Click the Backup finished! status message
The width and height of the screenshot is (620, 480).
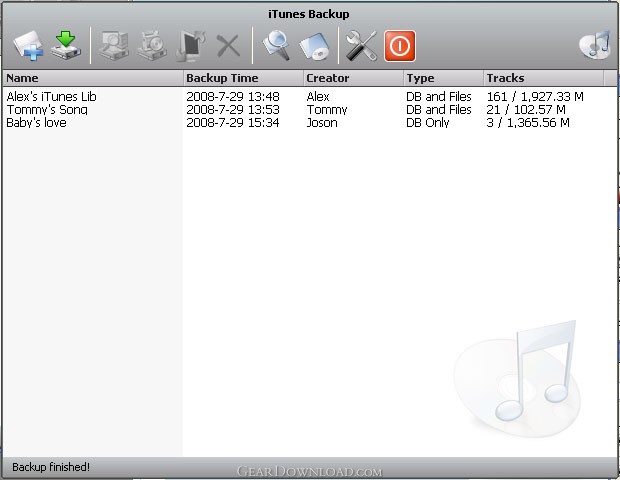pyautogui.click(x=51, y=467)
